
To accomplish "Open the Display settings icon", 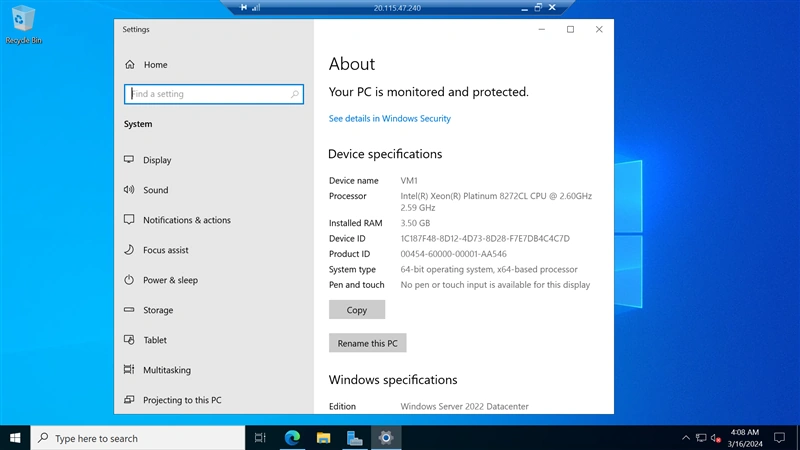I will coord(129,160).
